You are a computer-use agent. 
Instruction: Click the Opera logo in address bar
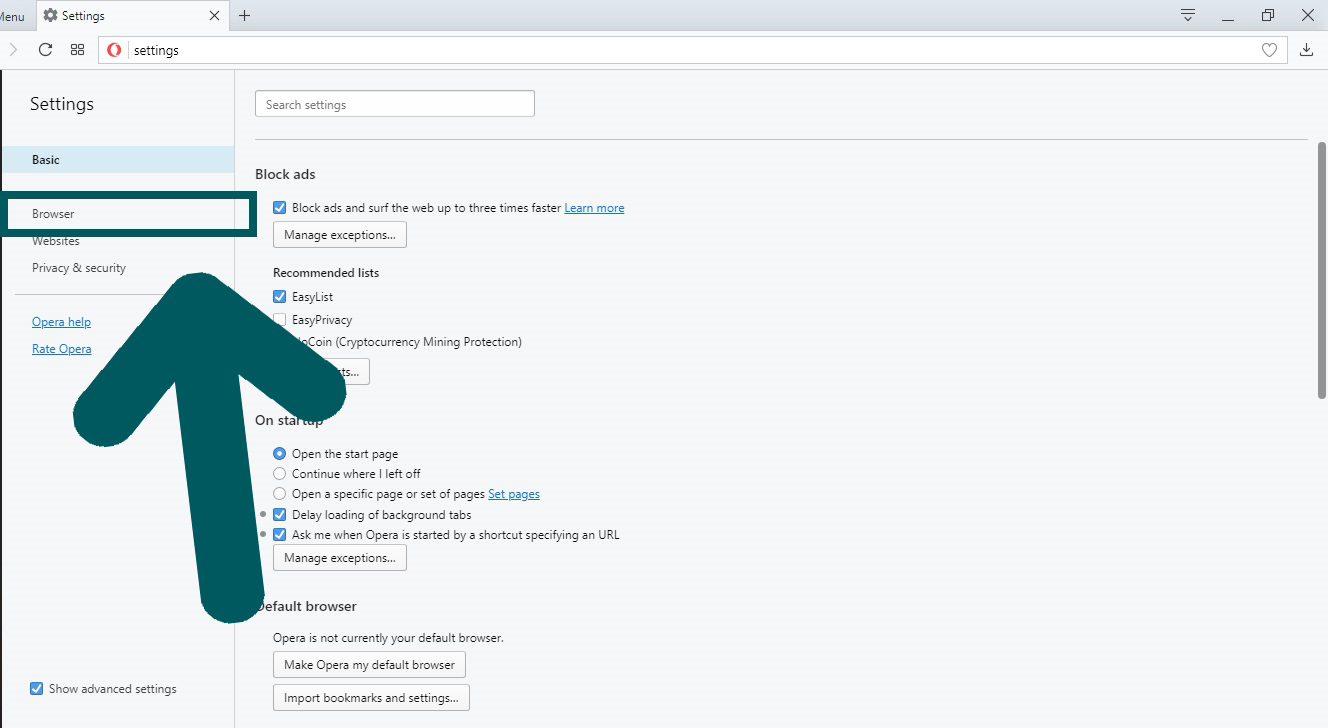pyautogui.click(x=114, y=50)
